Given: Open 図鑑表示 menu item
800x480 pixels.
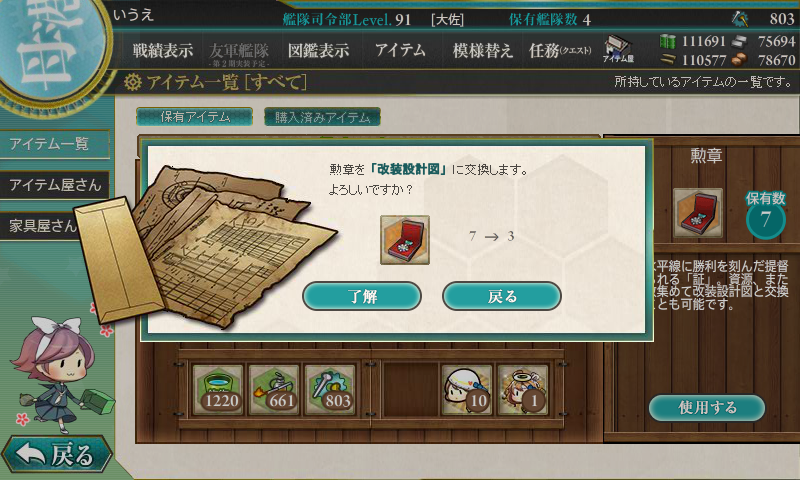Looking at the screenshot, I should pyautogui.click(x=318, y=50).
